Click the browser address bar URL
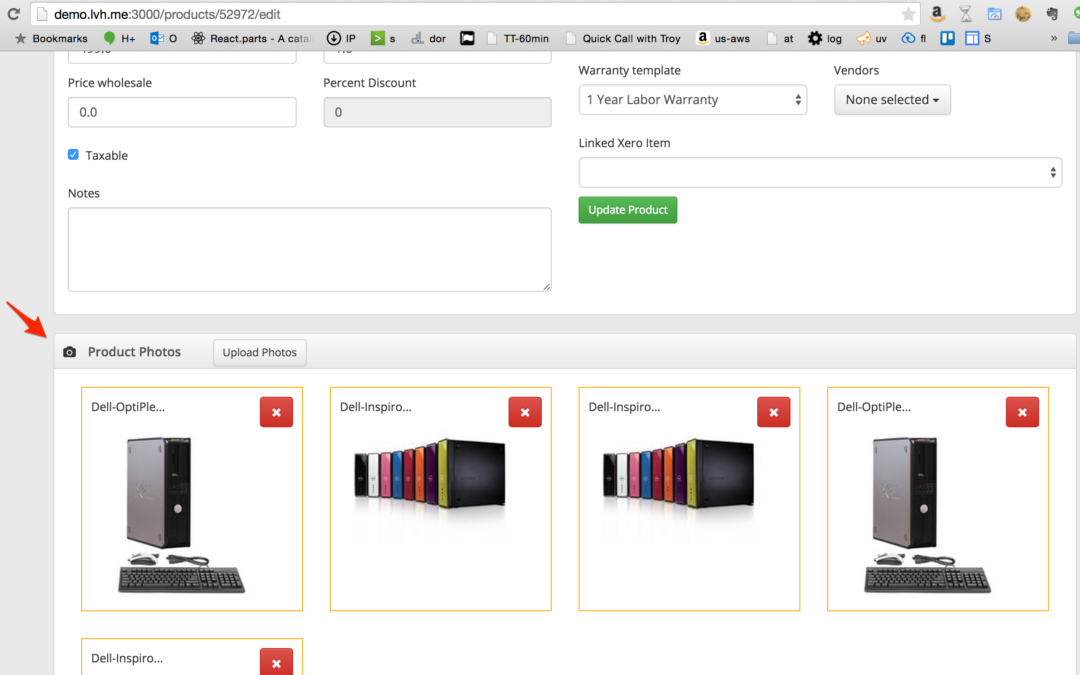Screen dimensions: 1080x675 [167, 14]
